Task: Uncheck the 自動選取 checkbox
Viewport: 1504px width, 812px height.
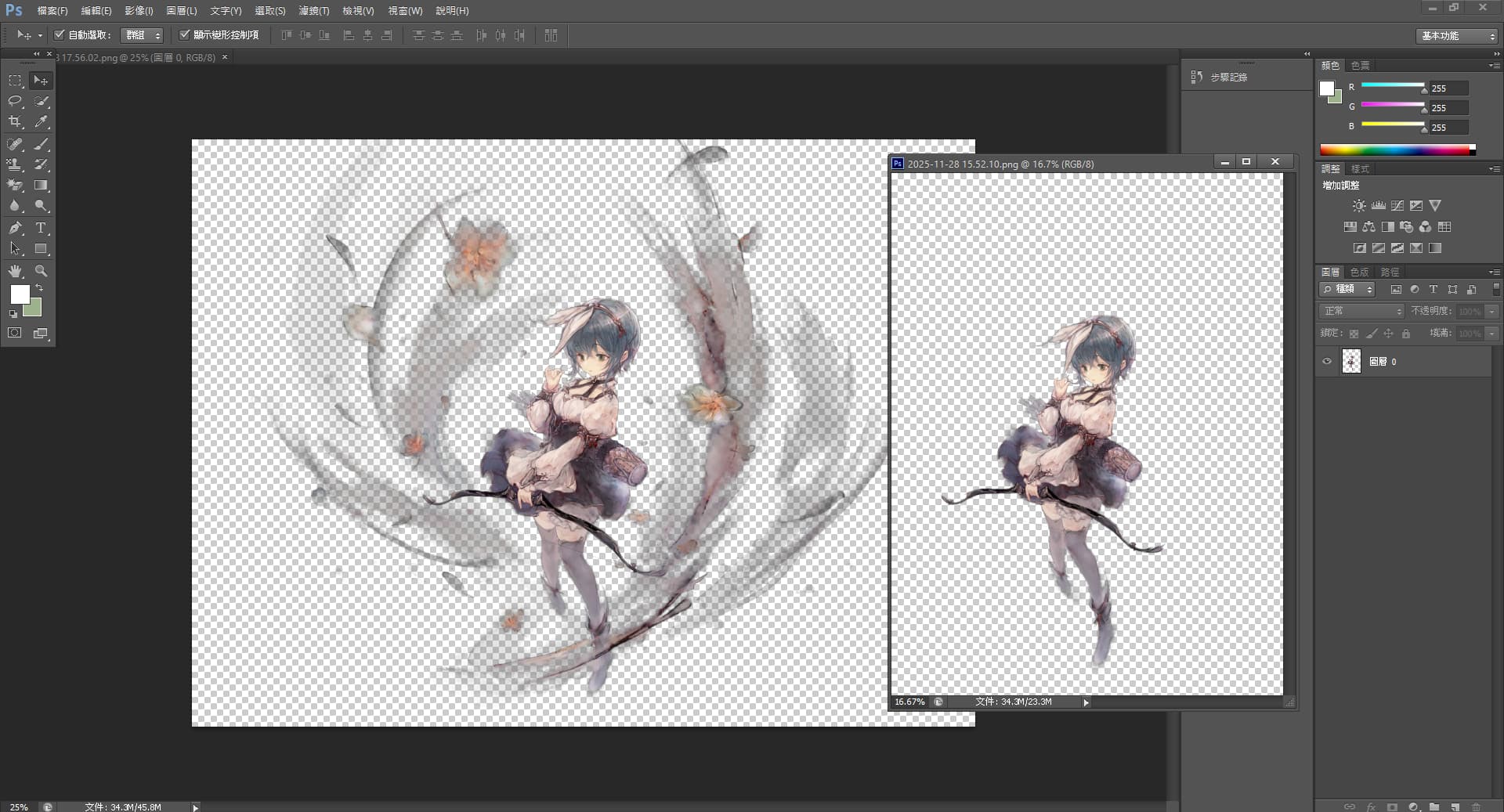Action: coord(59,35)
